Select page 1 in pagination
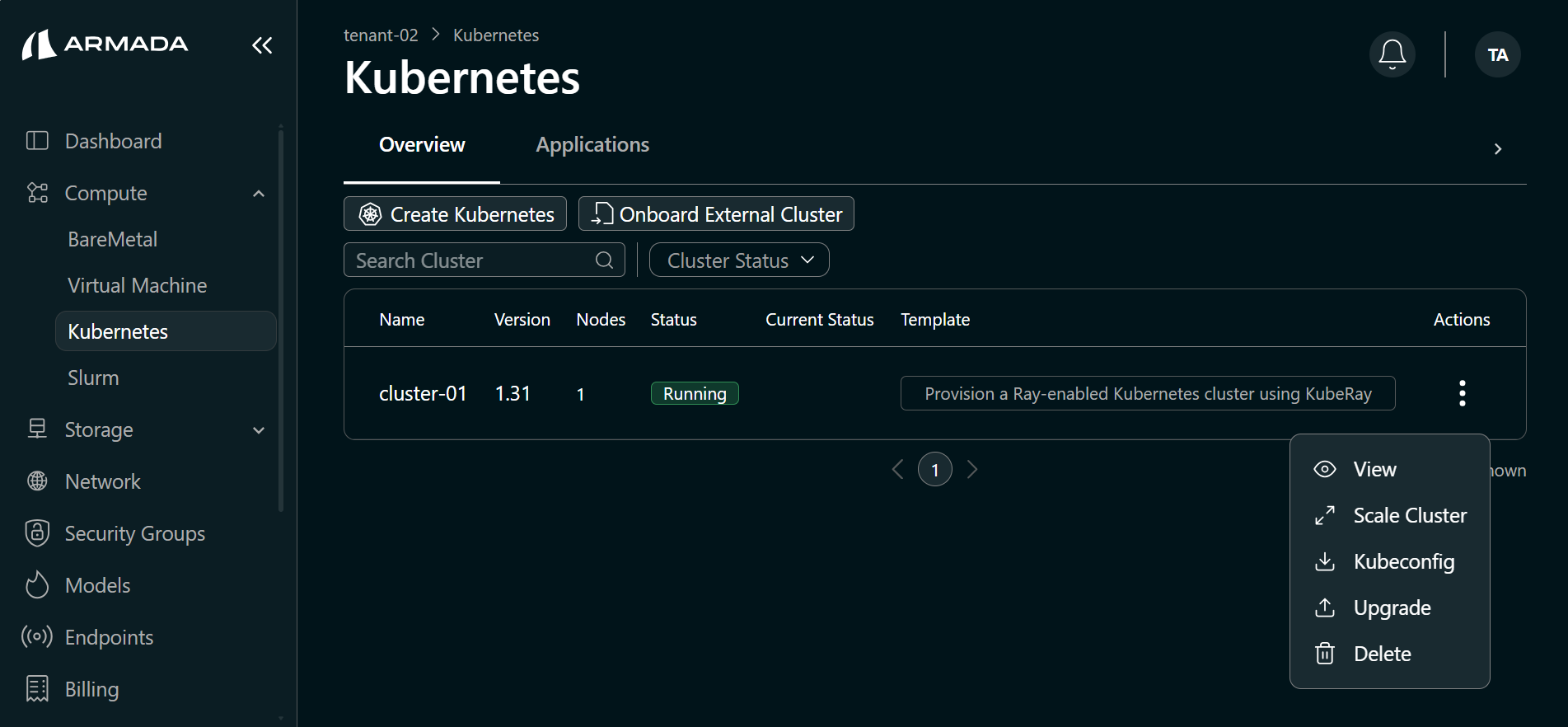This screenshot has height=727, width=1568. pos(935,469)
